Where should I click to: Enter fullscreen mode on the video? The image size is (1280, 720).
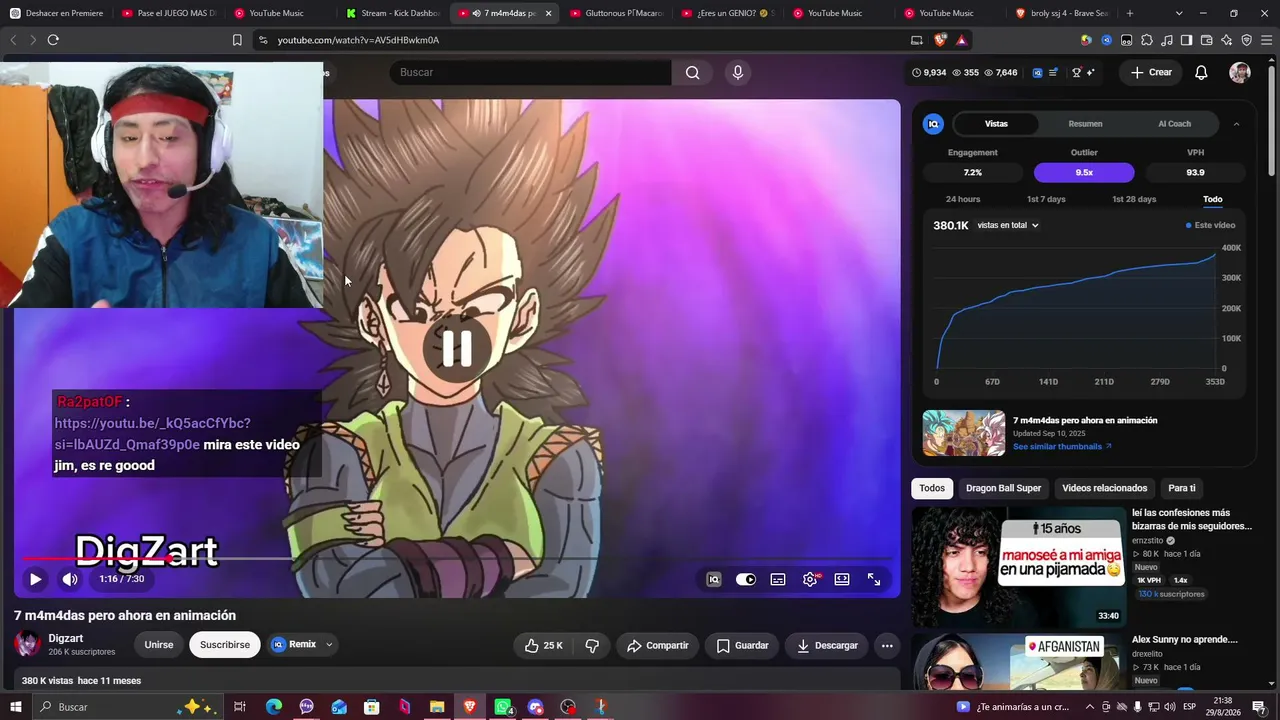[874, 579]
